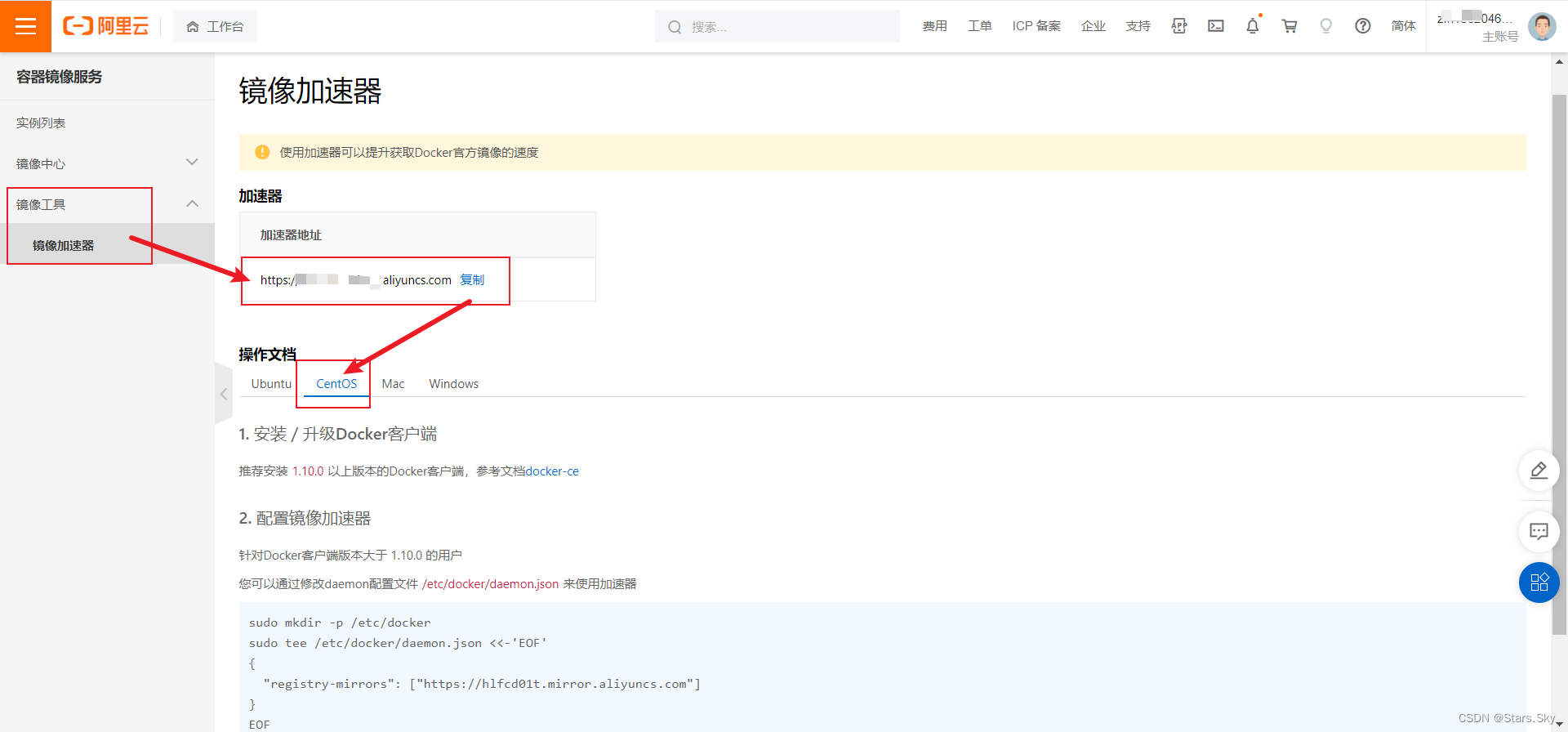Switch language via 简体
The width and height of the screenshot is (1568, 732).
tap(1404, 26)
